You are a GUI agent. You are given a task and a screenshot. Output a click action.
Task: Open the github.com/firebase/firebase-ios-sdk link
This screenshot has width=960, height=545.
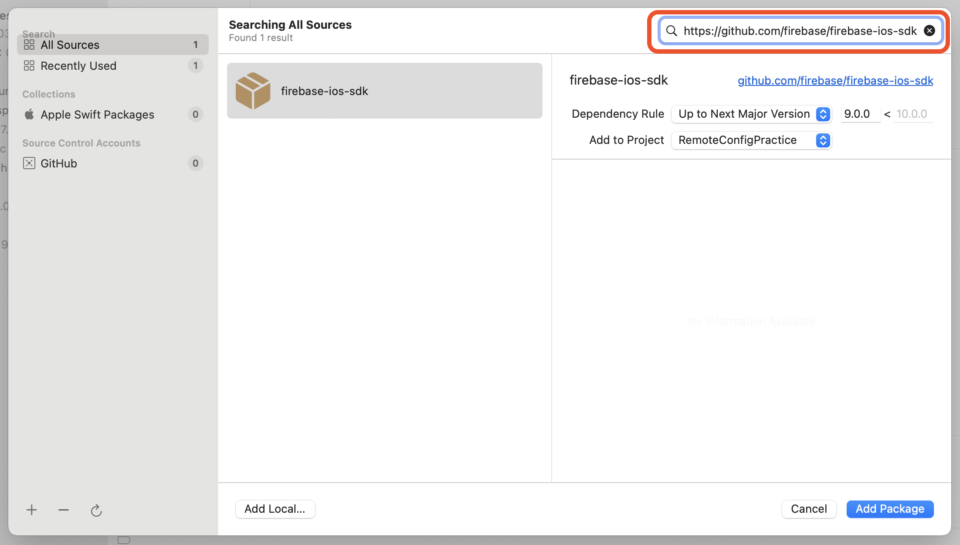835,81
